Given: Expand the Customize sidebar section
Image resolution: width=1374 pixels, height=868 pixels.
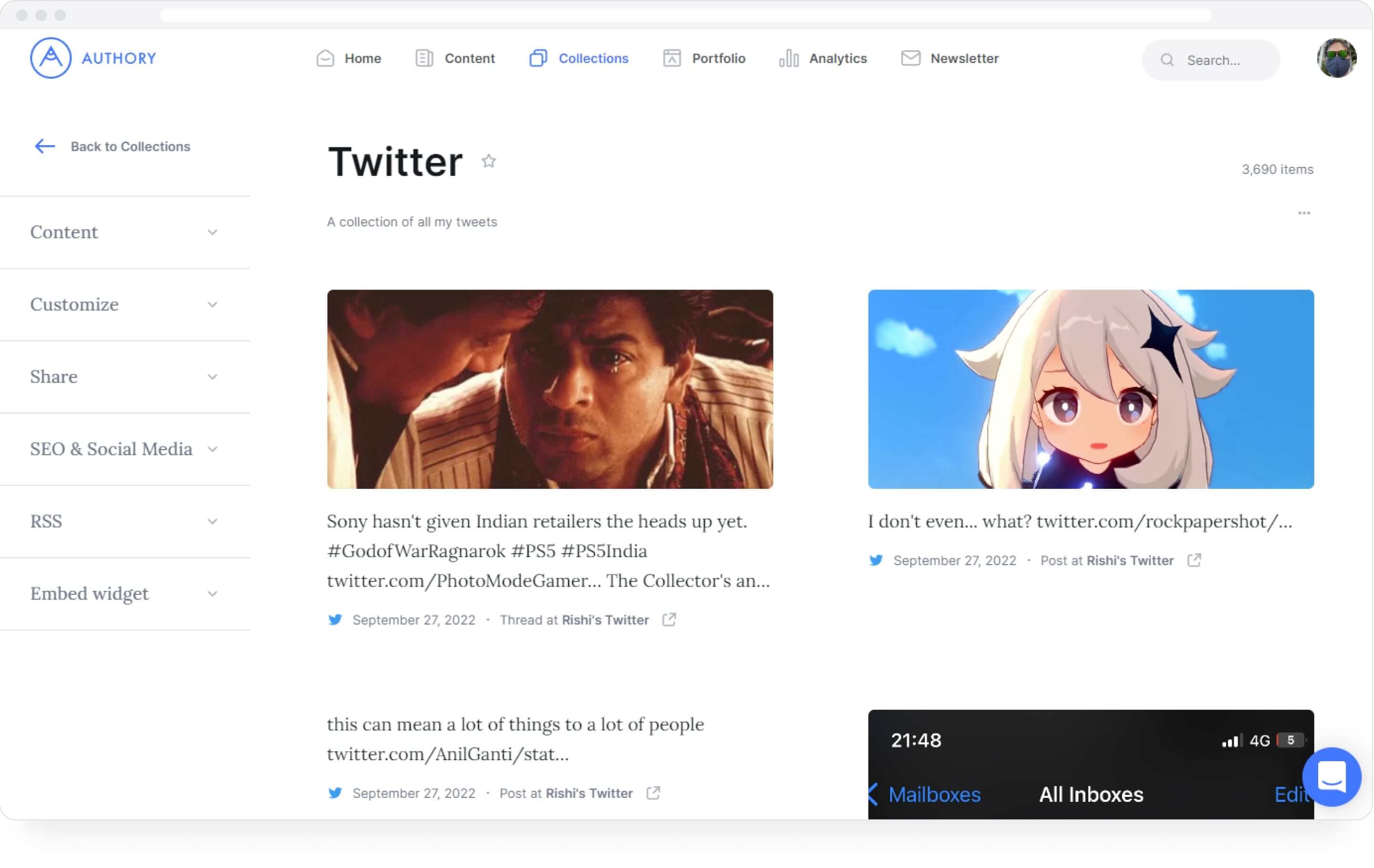Looking at the screenshot, I should (125, 305).
